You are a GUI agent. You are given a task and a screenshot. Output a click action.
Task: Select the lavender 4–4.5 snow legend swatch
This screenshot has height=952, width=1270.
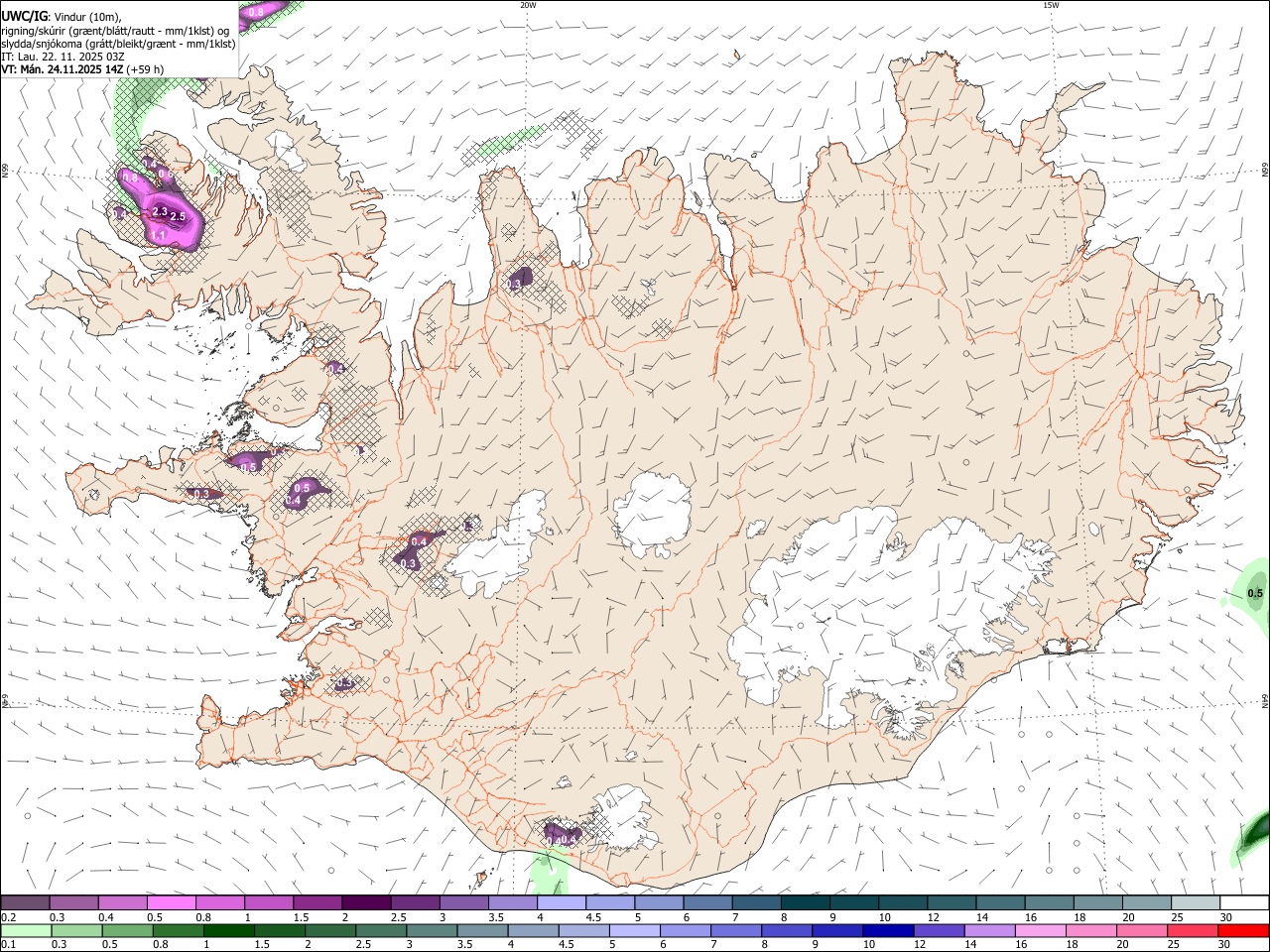click(x=562, y=902)
